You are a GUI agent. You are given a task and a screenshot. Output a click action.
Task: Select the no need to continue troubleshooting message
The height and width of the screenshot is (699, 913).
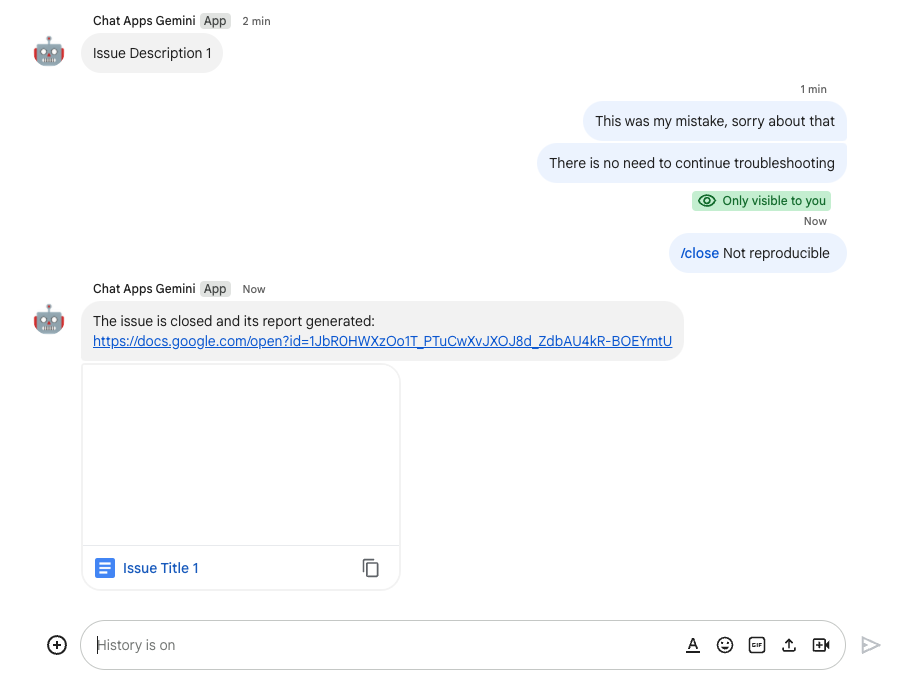click(691, 163)
